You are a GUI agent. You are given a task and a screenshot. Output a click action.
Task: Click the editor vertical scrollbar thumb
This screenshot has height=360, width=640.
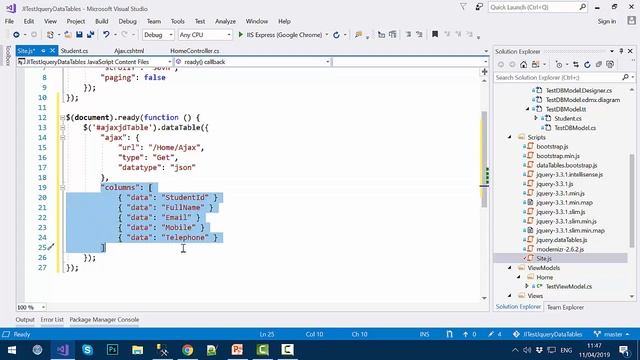(484, 159)
